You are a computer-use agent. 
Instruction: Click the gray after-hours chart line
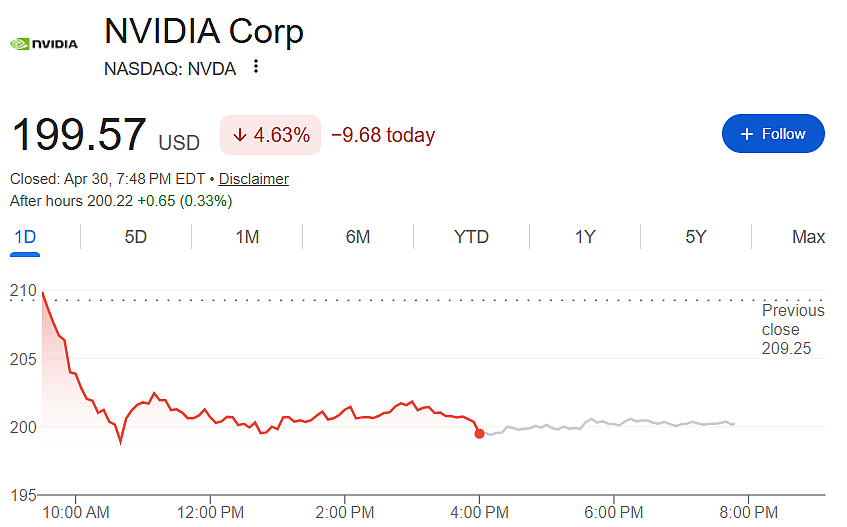point(608,424)
